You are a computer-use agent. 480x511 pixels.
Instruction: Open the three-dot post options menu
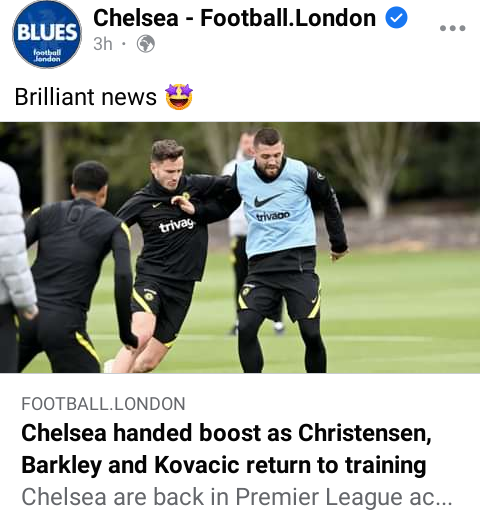pyautogui.click(x=452, y=28)
